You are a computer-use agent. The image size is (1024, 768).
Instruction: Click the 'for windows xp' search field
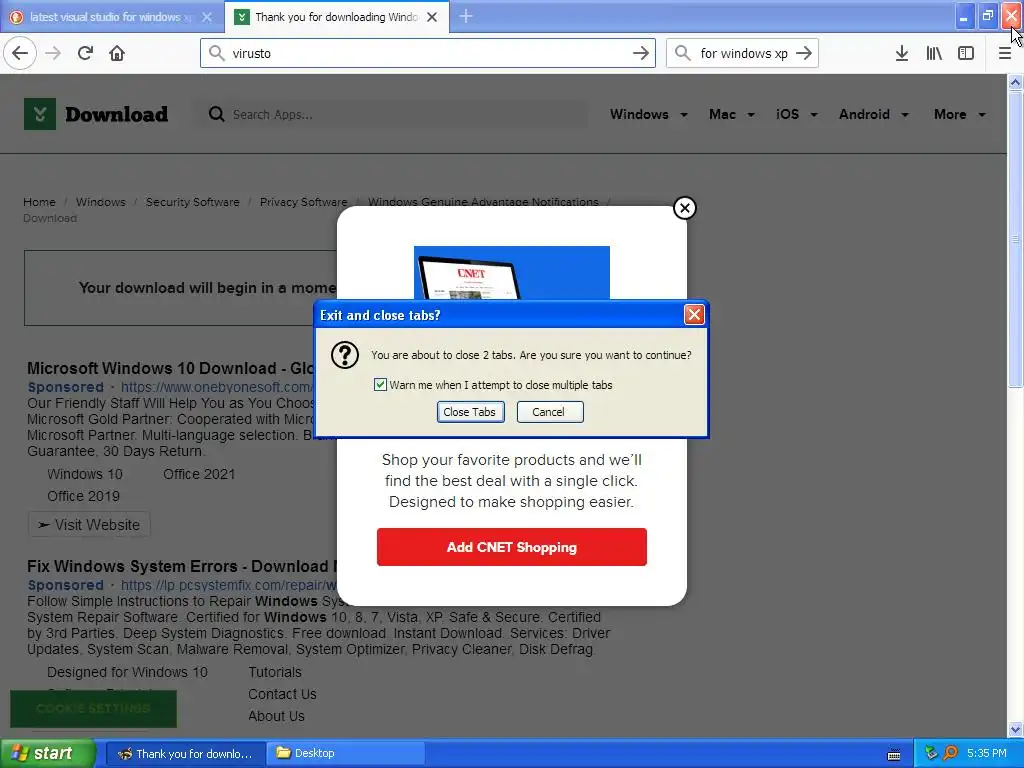click(x=742, y=53)
